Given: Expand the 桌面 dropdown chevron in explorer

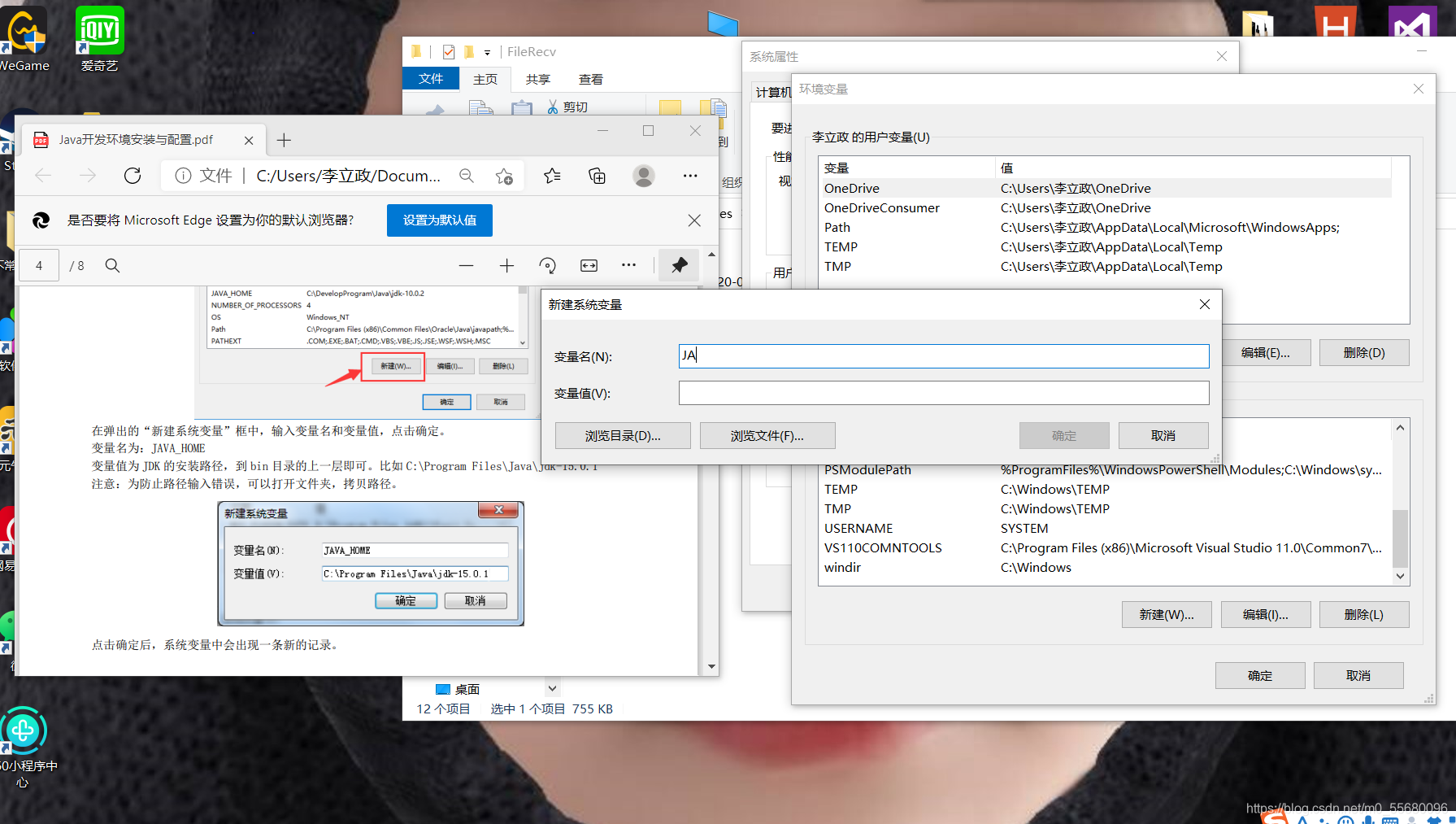Looking at the screenshot, I should (x=552, y=688).
